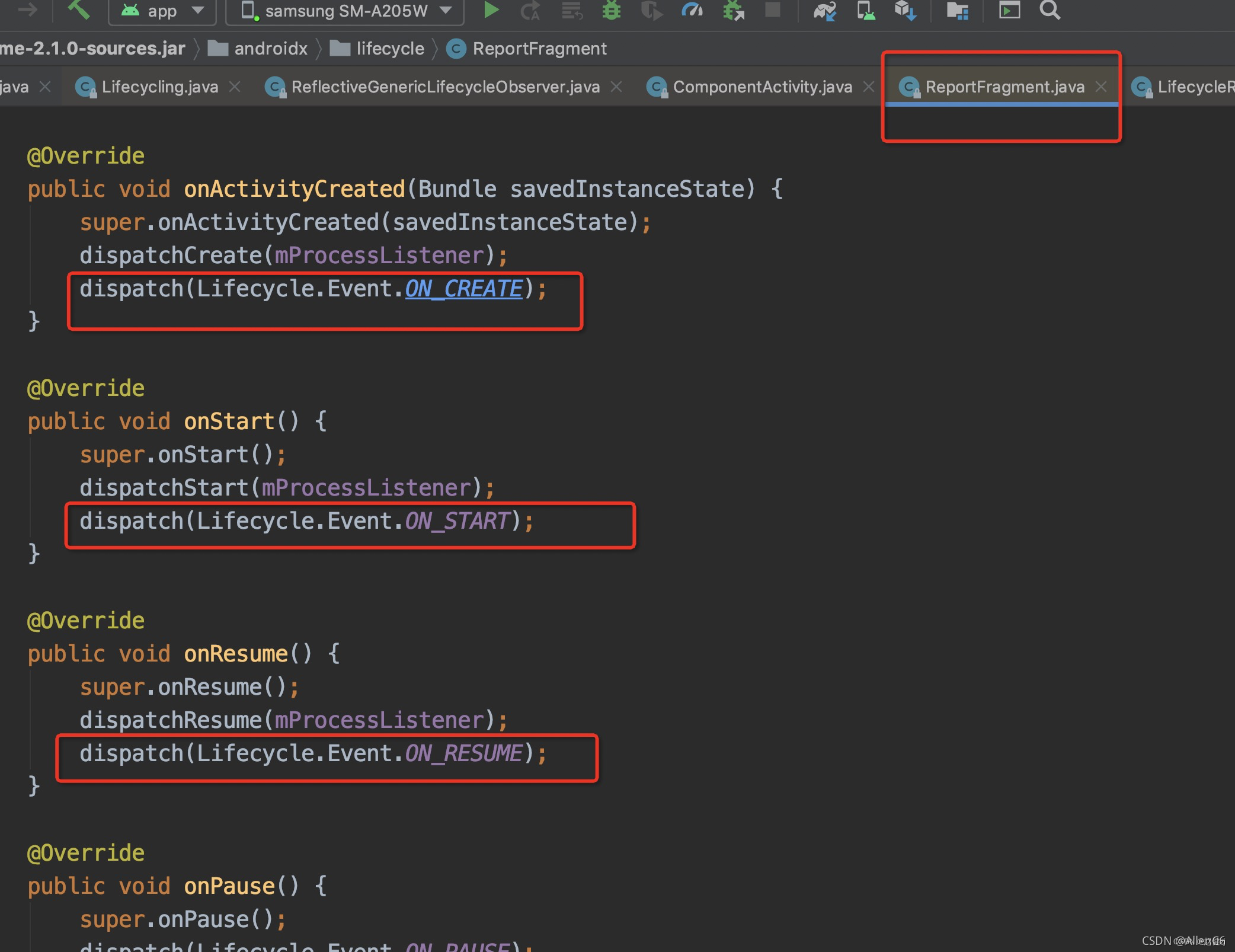This screenshot has height=952, width=1235.
Task: Open the SDK Manager download icon
Action: [x=905, y=10]
